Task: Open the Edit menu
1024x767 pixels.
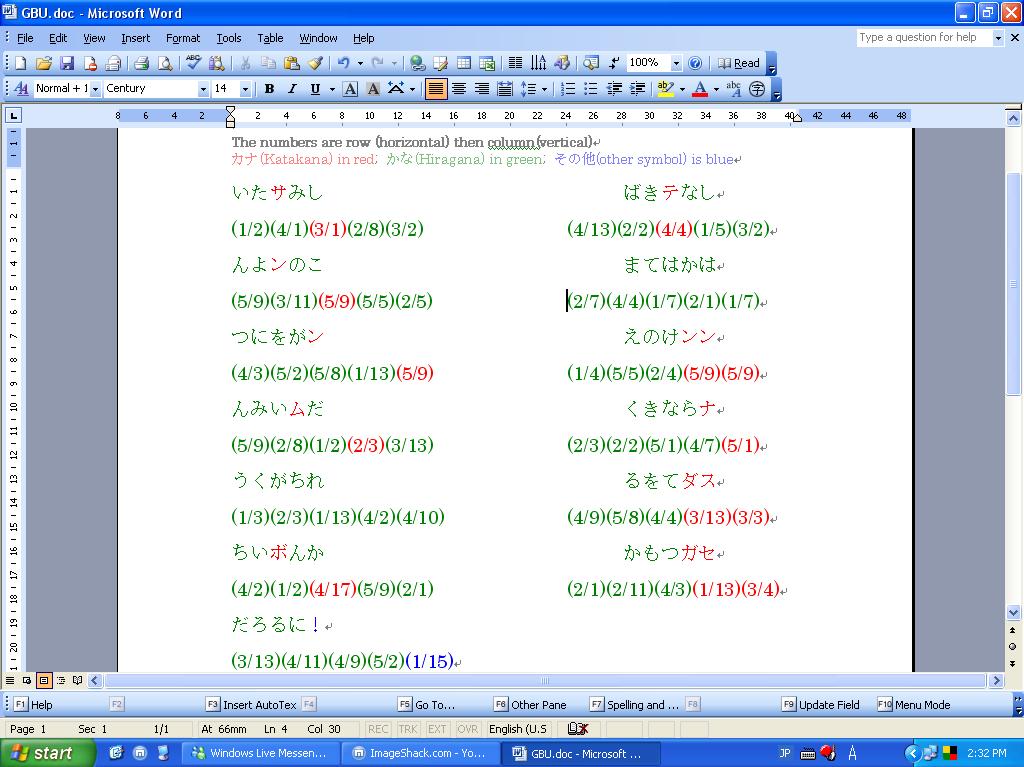Action: (58, 38)
